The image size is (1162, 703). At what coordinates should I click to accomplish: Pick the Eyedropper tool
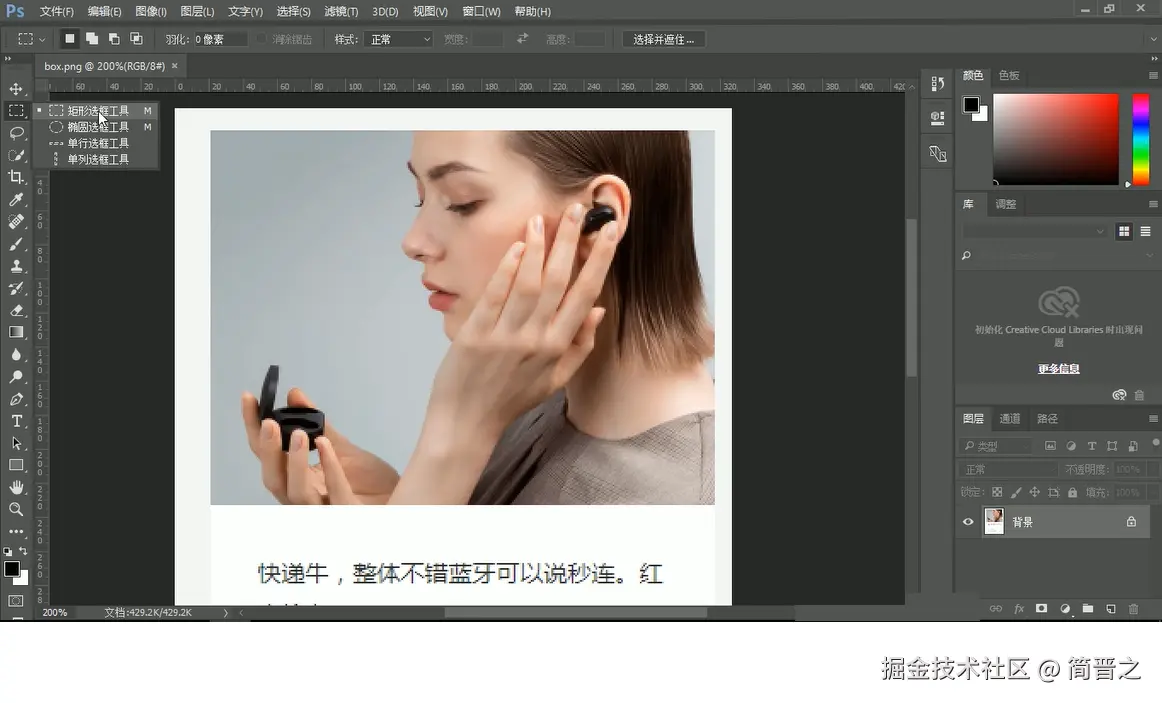(x=14, y=199)
